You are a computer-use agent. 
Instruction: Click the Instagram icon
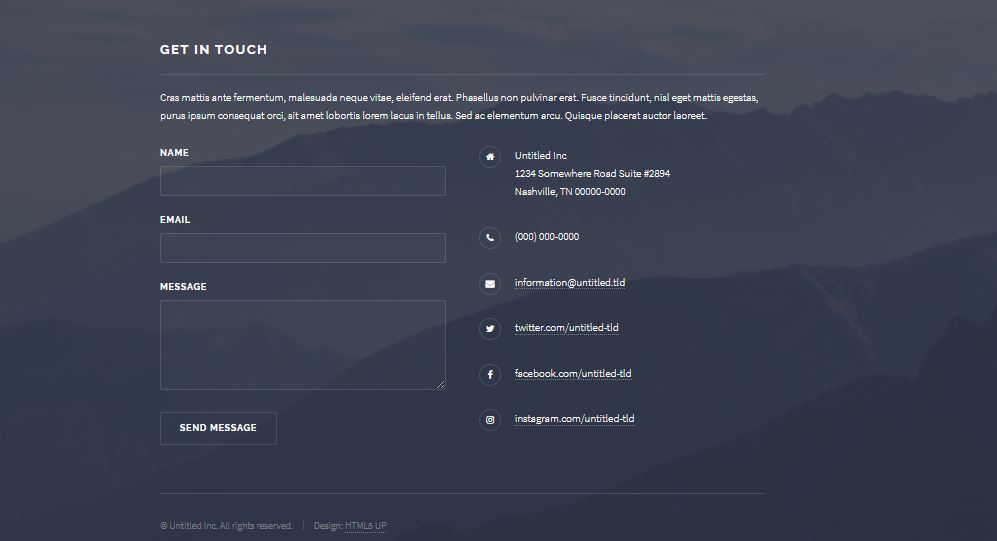click(490, 420)
